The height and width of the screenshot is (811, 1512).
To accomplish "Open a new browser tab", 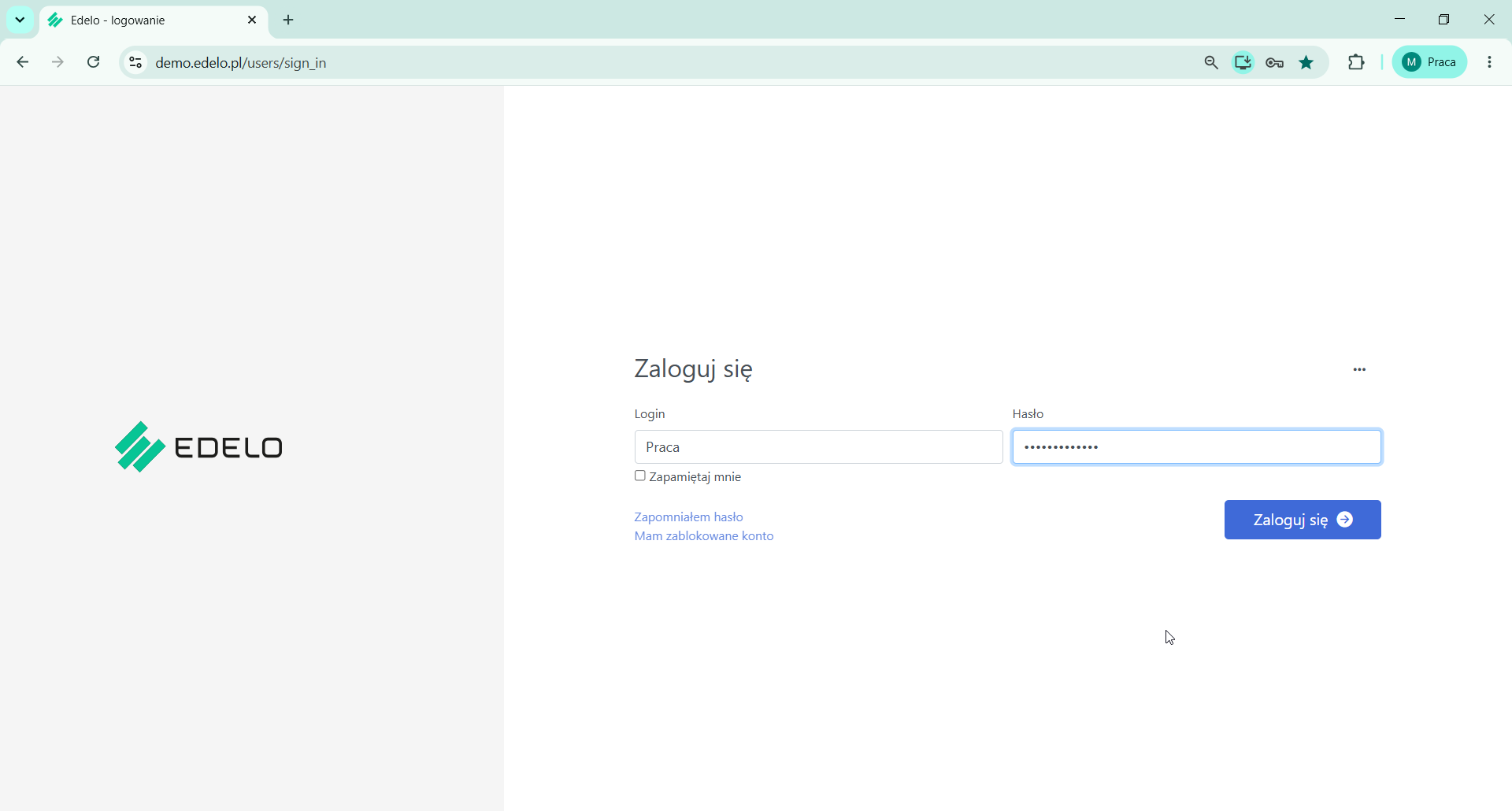I will pyautogui.click(x=289, y=20).
